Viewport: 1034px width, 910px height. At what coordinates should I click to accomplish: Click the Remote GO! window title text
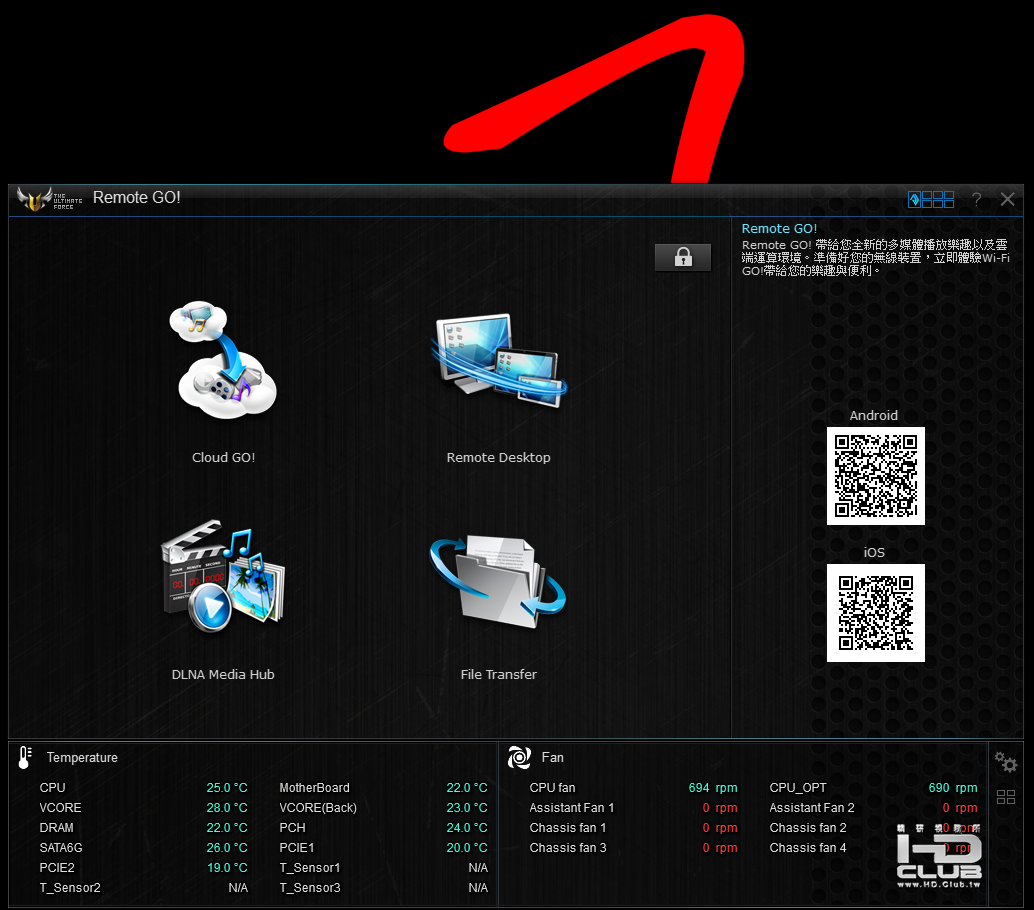pos(137,198)
